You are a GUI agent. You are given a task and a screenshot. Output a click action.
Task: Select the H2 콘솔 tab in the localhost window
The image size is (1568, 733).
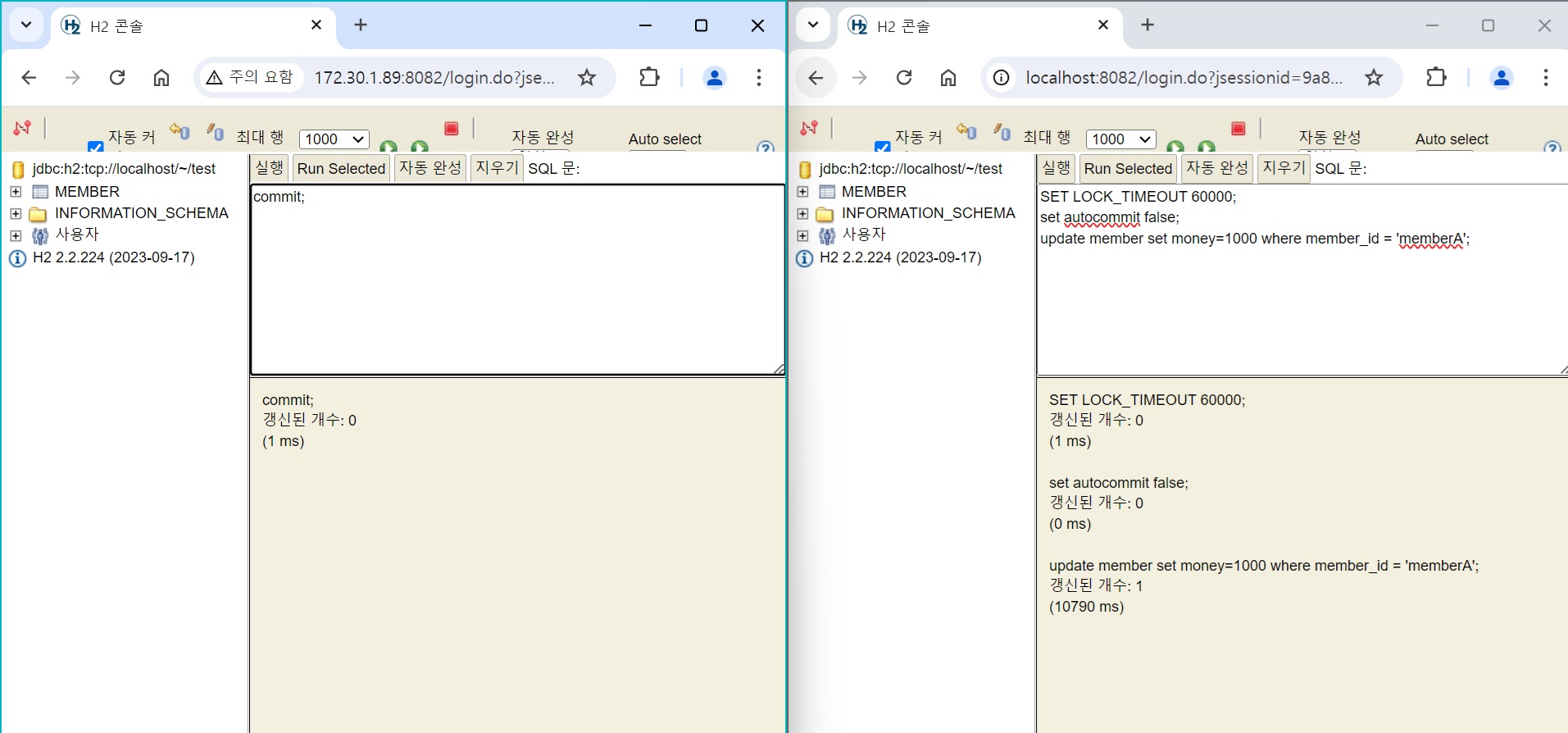pos(980,26)
